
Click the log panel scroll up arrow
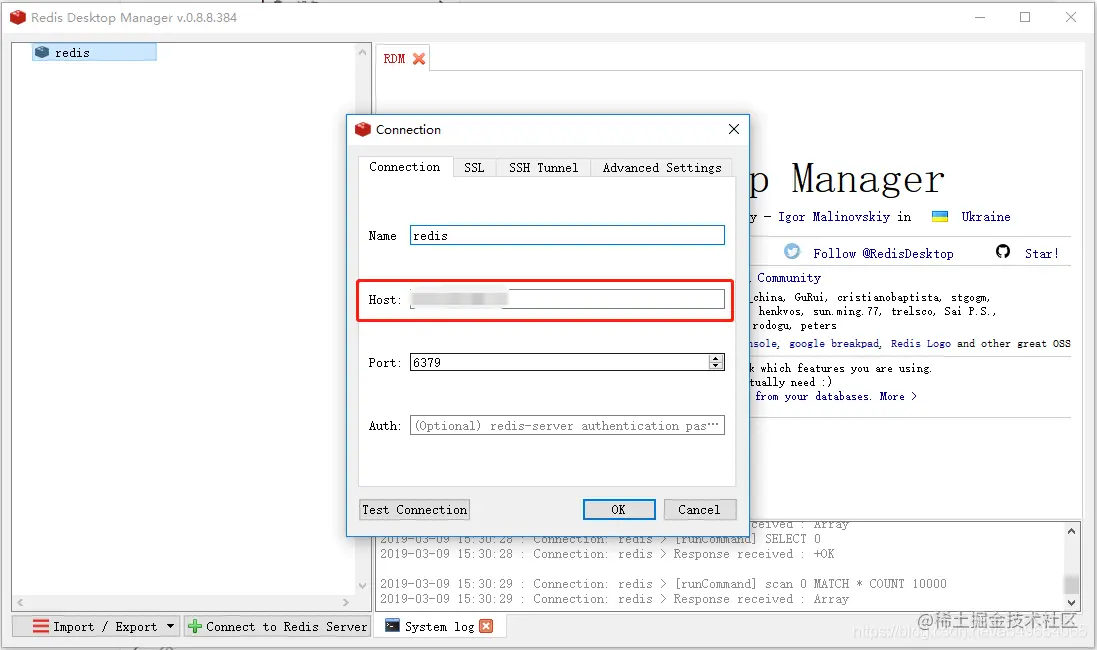pyautogui.click(x=1071, y=531)
